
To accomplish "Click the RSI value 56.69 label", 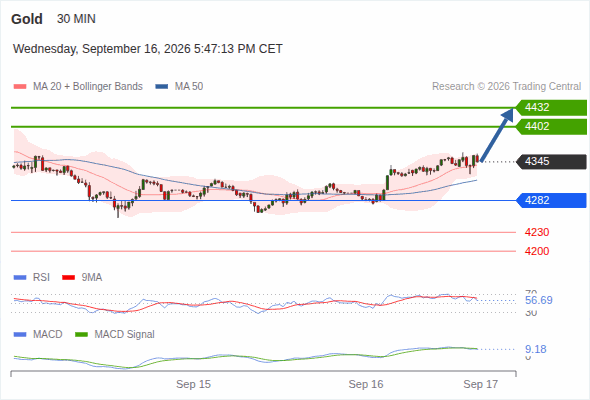I will (539, 300).
